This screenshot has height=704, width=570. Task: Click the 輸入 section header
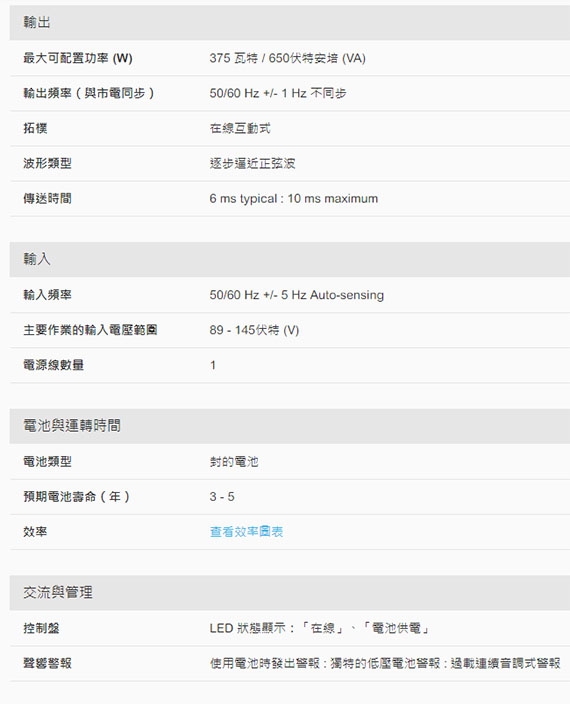click(289, 259)
